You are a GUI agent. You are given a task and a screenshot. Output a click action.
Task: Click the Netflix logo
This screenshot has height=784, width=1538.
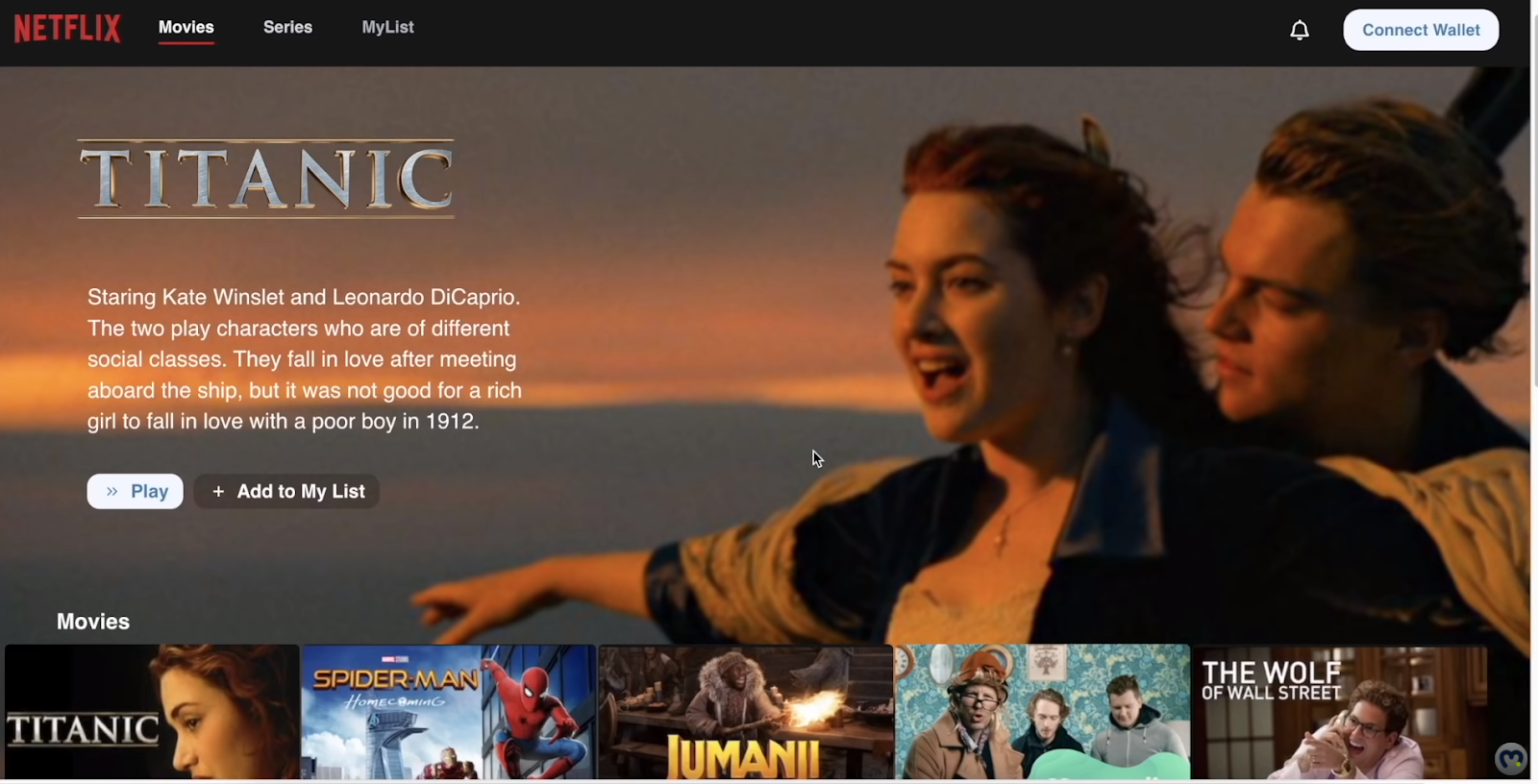[x=67, y=28]
